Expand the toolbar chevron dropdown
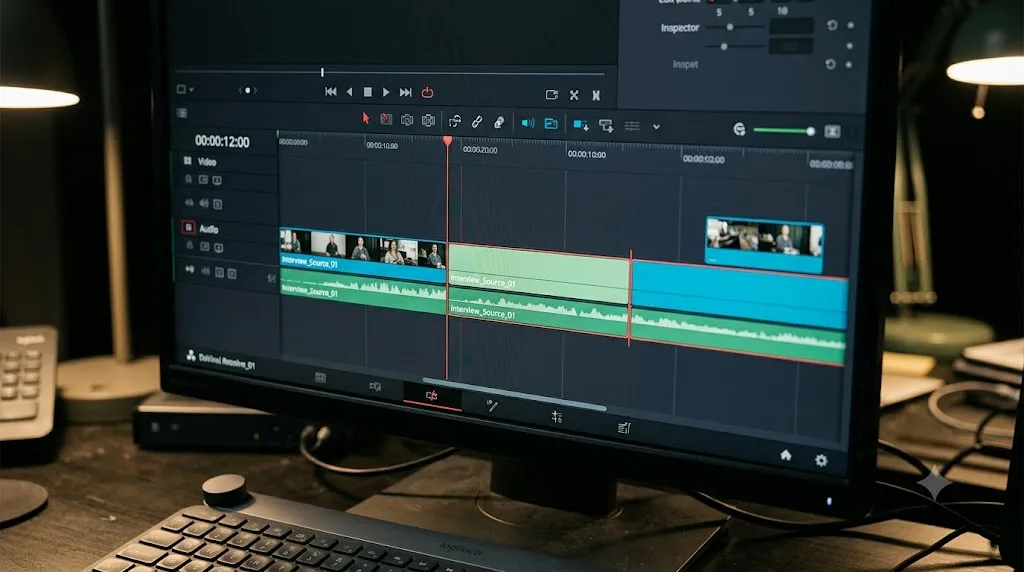The width and height of the screenshot is (1024, 572). click(656, 127)
